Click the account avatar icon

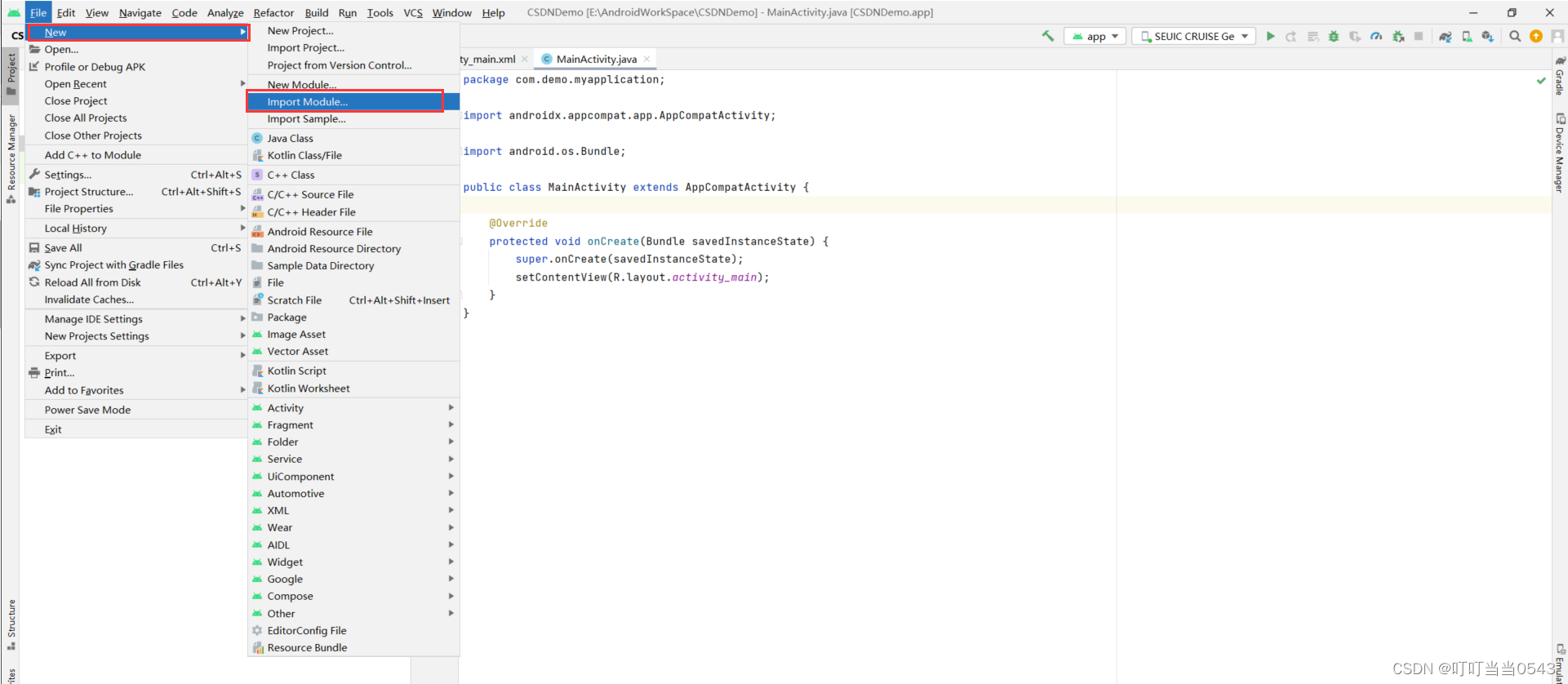(x=1557, y=36)
